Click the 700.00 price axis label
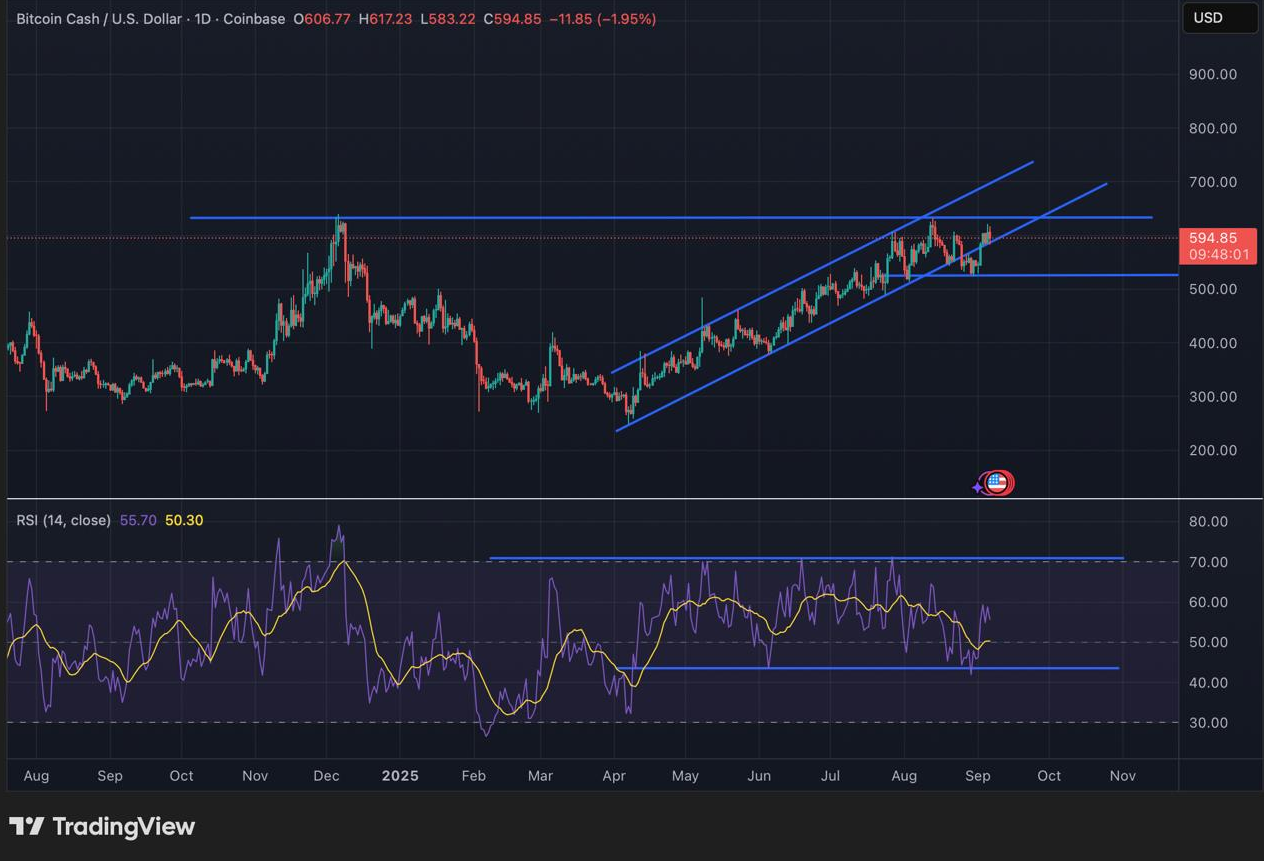 click(x=1212, y=182)
